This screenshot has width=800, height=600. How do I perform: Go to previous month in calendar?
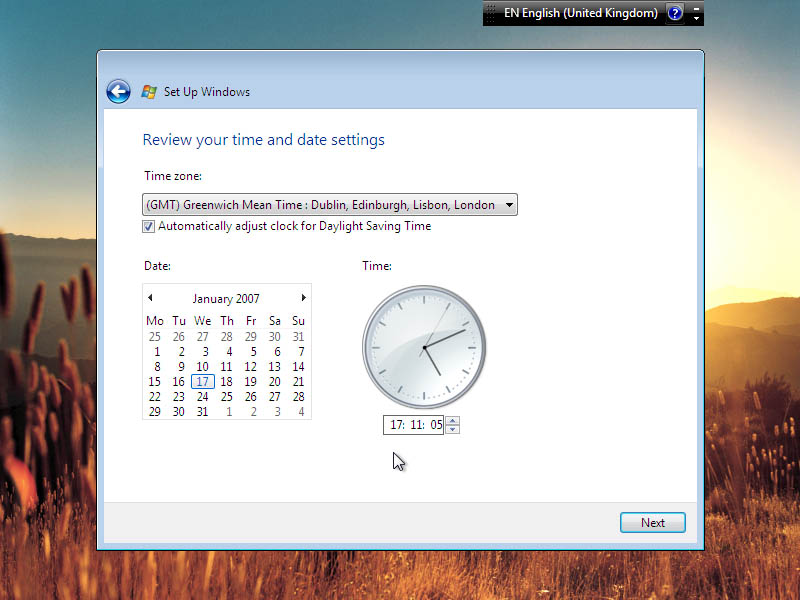click(x=150, y=297)
